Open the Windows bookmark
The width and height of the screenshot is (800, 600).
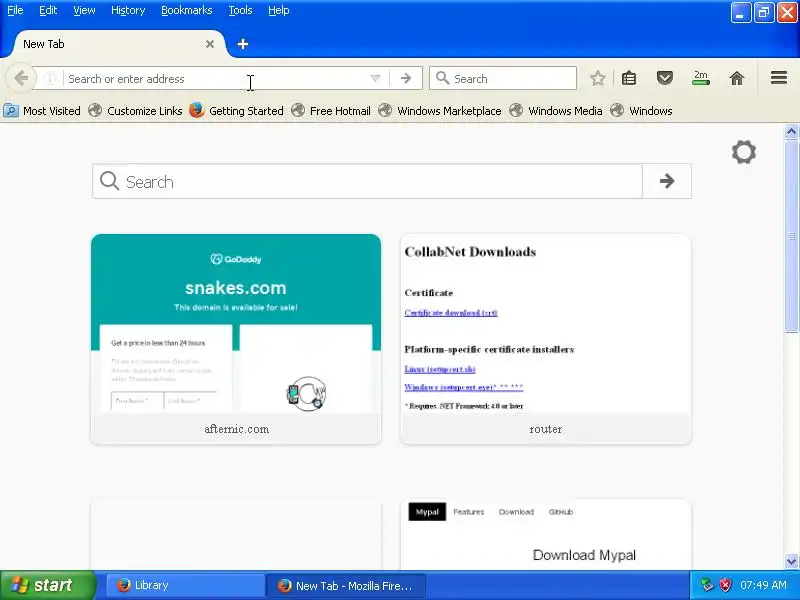[641, 111]
